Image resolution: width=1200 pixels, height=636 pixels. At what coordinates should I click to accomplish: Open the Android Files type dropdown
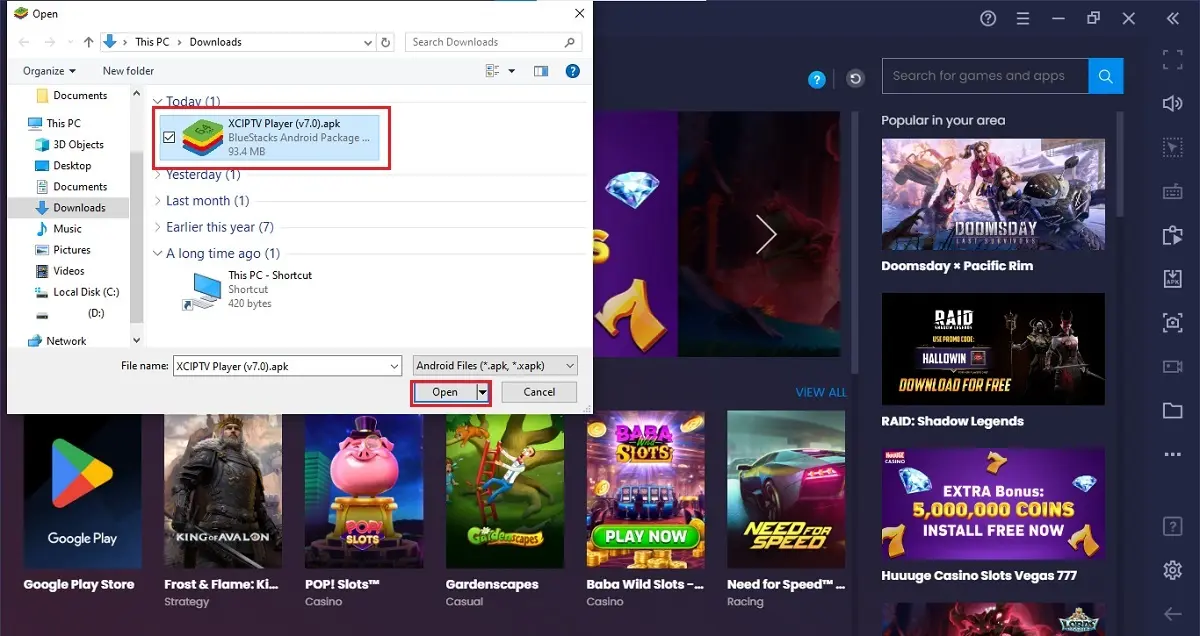495,366
